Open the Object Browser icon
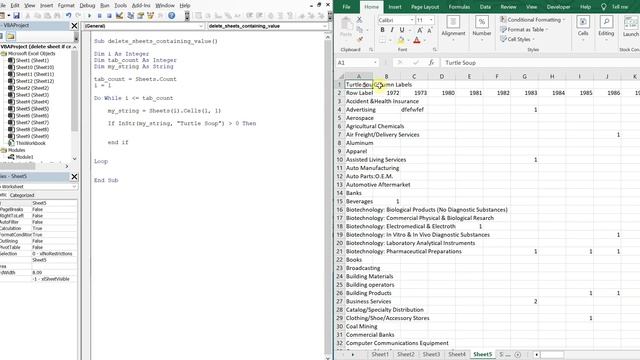Image resolution: width=640 pixels, height=360 pixels. (151, 16)
